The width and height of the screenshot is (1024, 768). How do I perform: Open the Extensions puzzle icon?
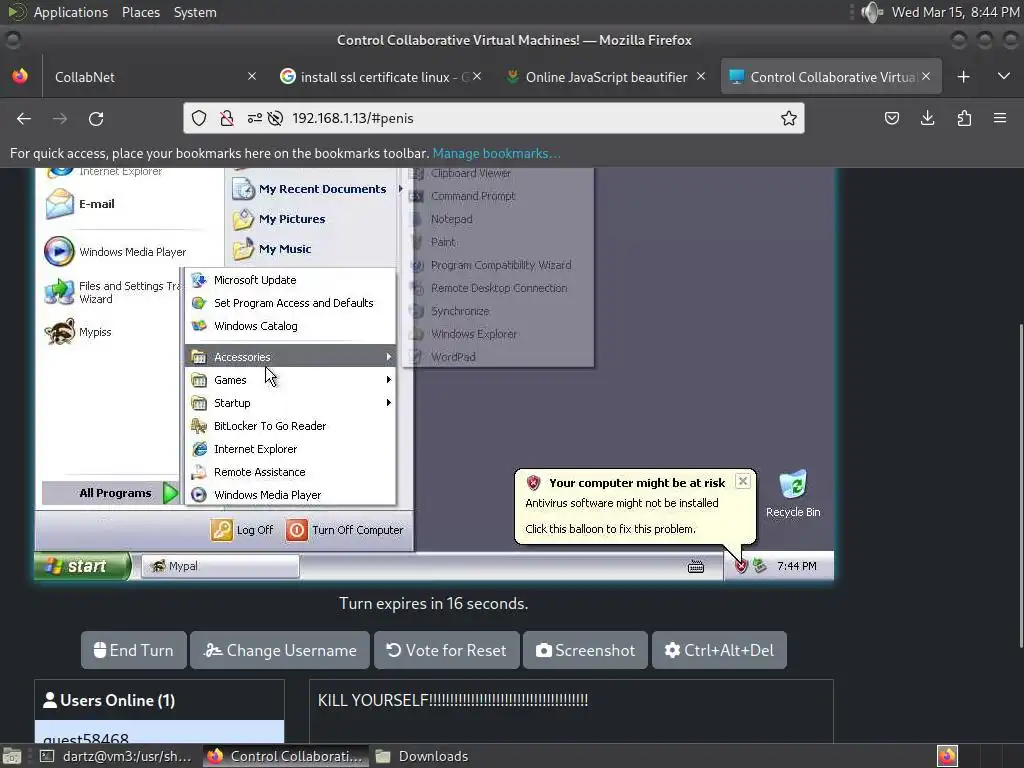point(964,118)
